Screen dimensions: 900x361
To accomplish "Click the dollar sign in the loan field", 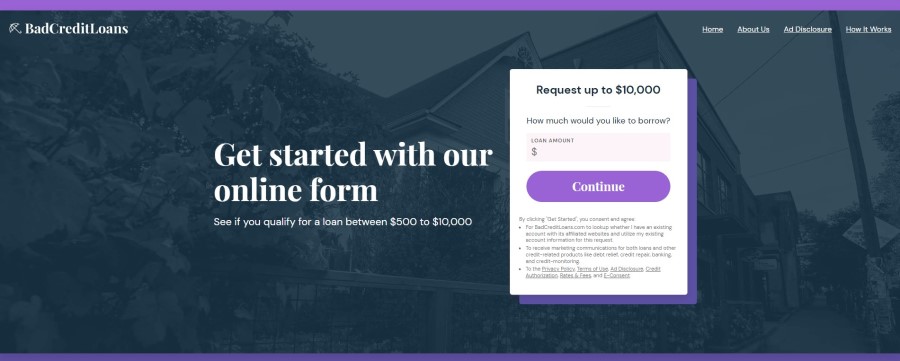I will coord(534,152).
